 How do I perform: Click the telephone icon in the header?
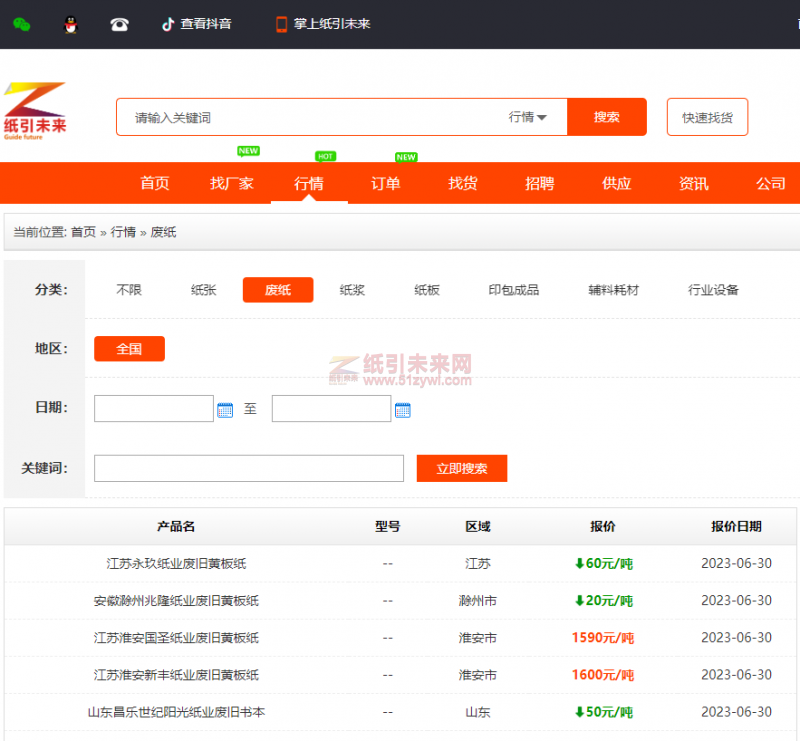(119, 25)
